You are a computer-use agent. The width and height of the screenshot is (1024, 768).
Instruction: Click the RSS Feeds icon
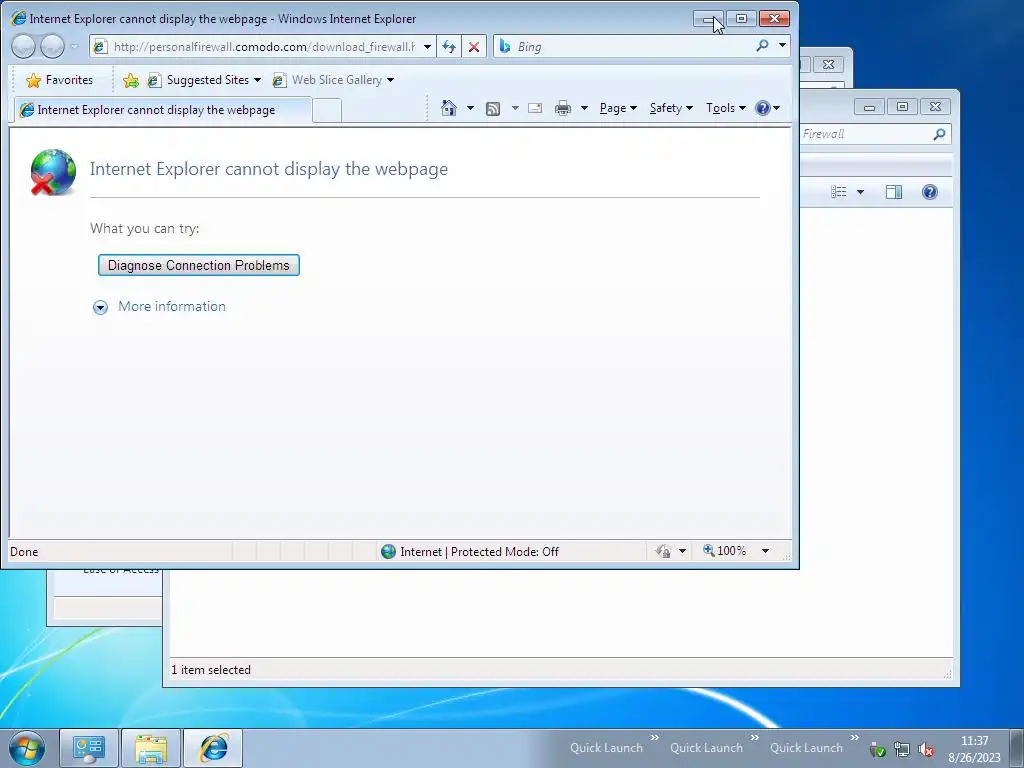tap(493, 108)
